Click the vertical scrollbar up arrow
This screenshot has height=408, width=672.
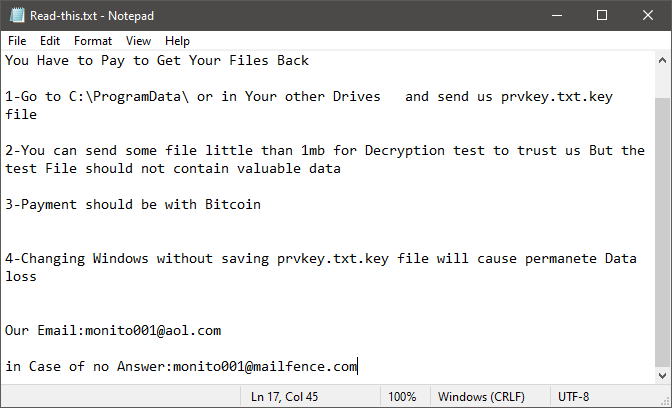tap(663, 59)
